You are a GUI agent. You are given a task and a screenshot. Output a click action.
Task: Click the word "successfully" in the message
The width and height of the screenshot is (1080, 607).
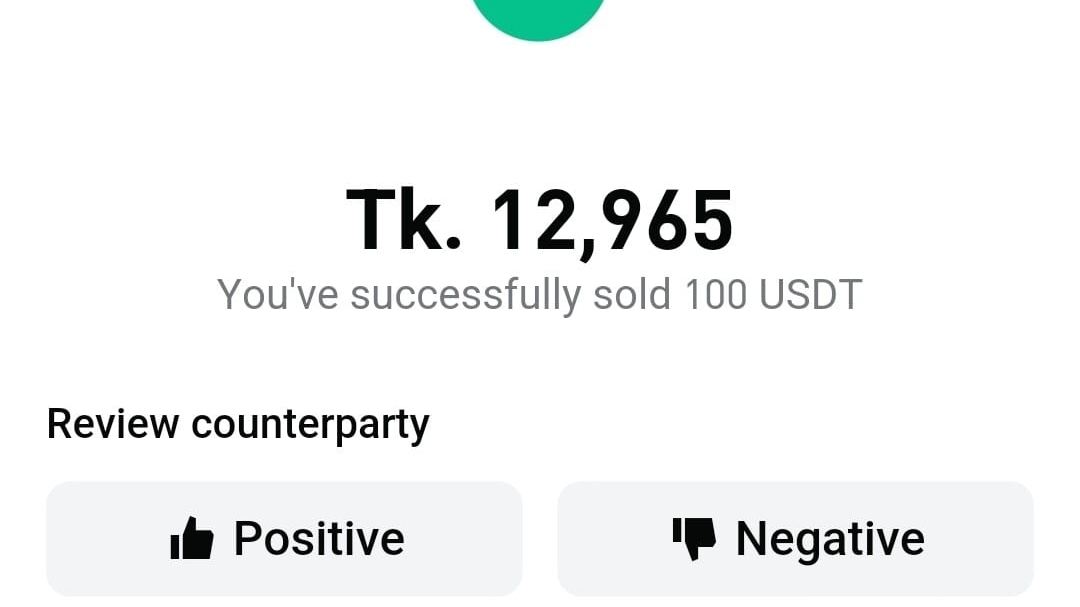tap(465, 296)
